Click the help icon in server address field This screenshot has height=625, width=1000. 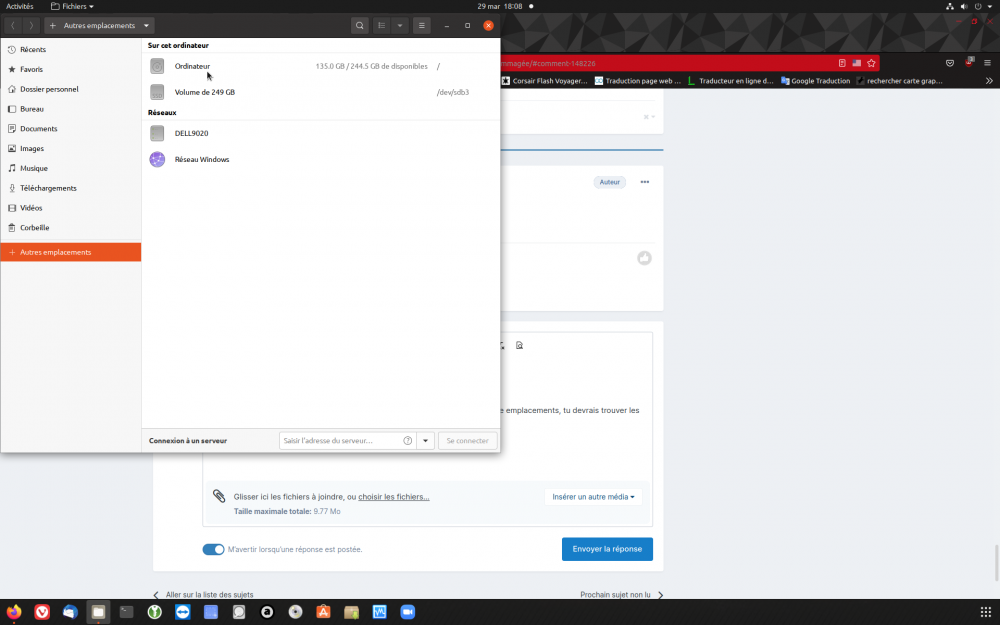pos(408,441)
